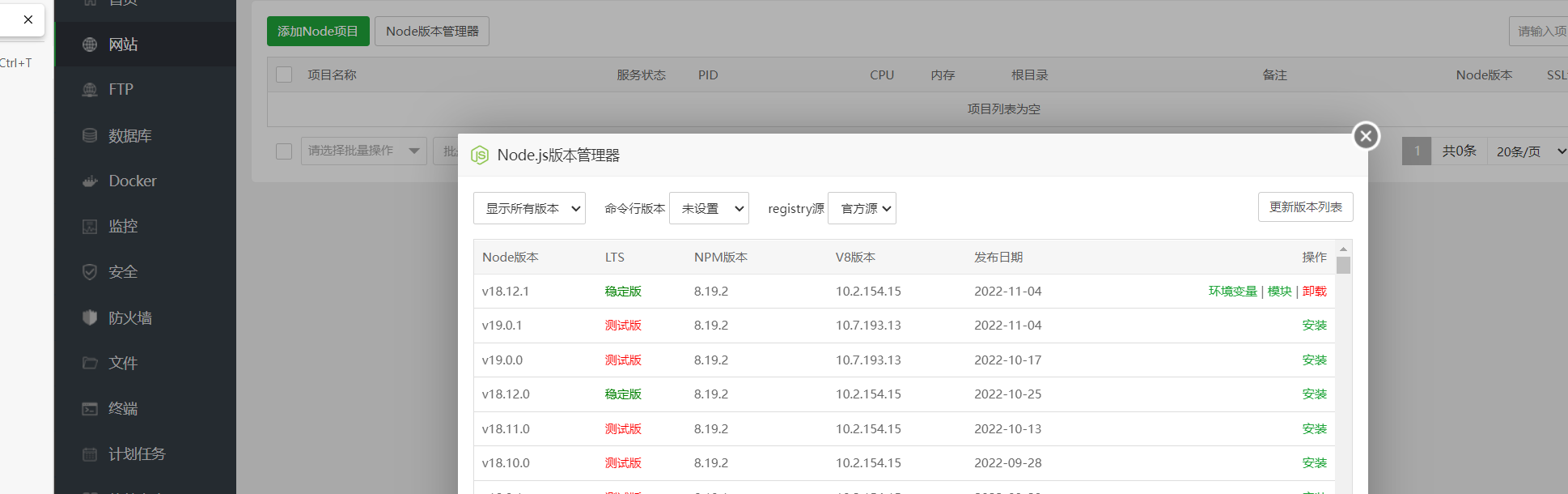Click V8 version 10.7.193.13 in v19.0.0 row
1568x494 pixels.
868,360
